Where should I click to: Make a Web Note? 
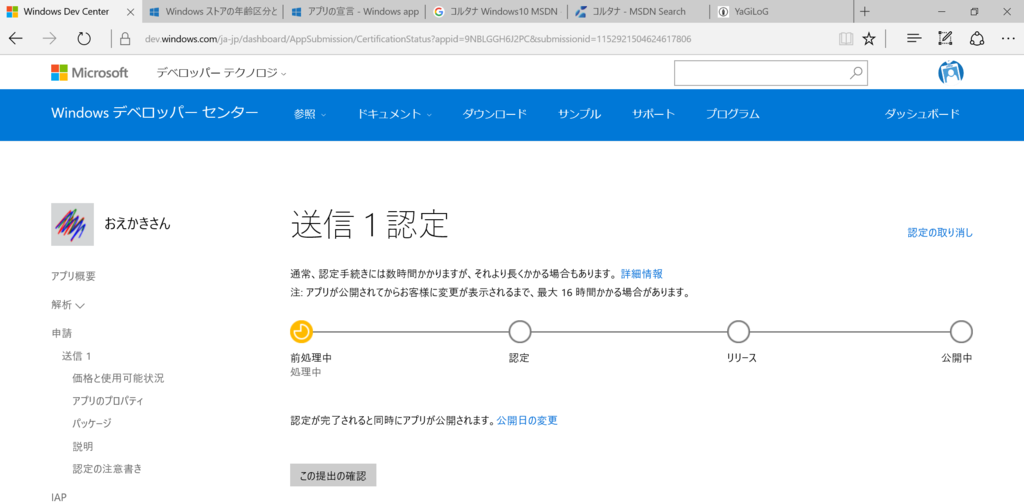(x=945, y=39)
